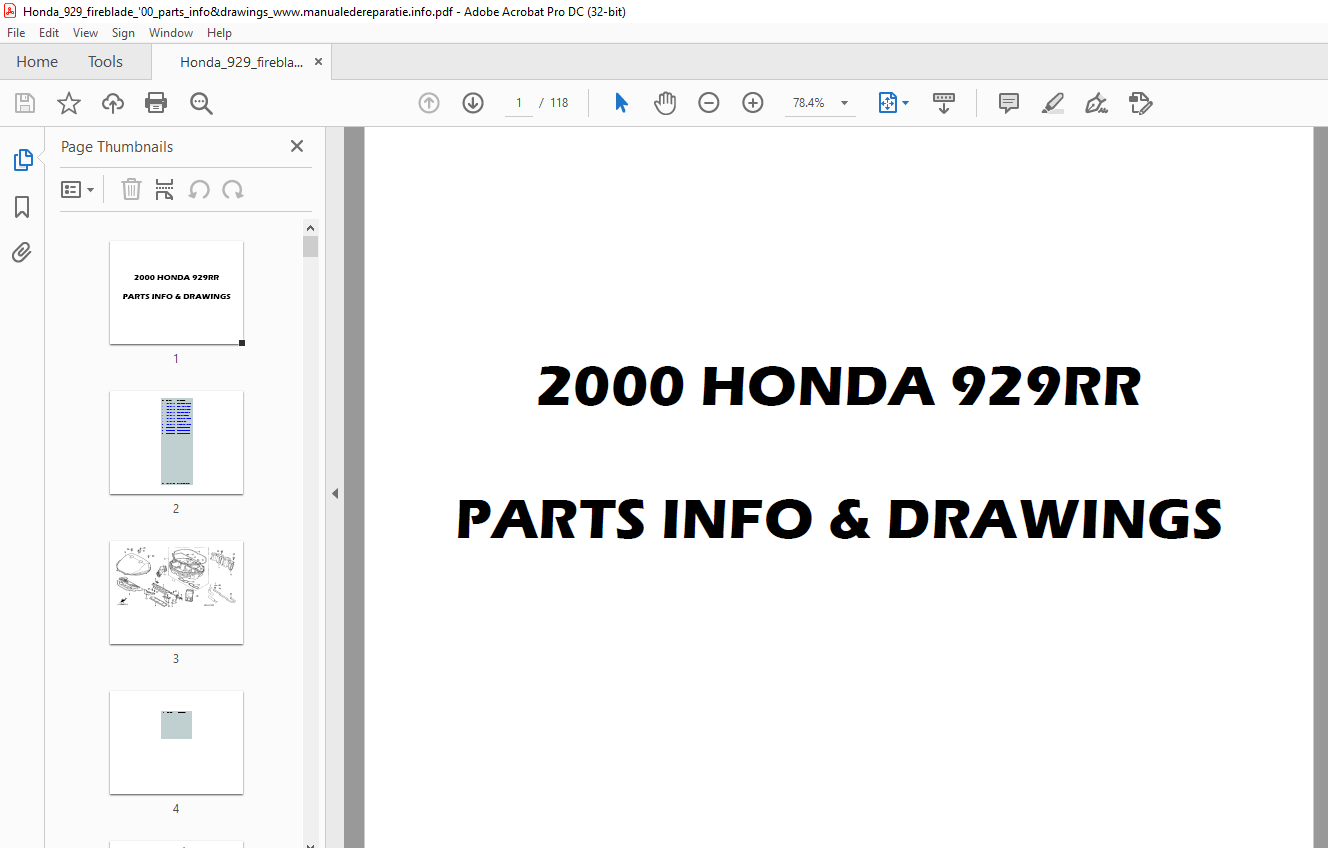The width and height of the screenshot is (1328, 848).
Task: Click the Save file icon
Action: pos(25,103)
